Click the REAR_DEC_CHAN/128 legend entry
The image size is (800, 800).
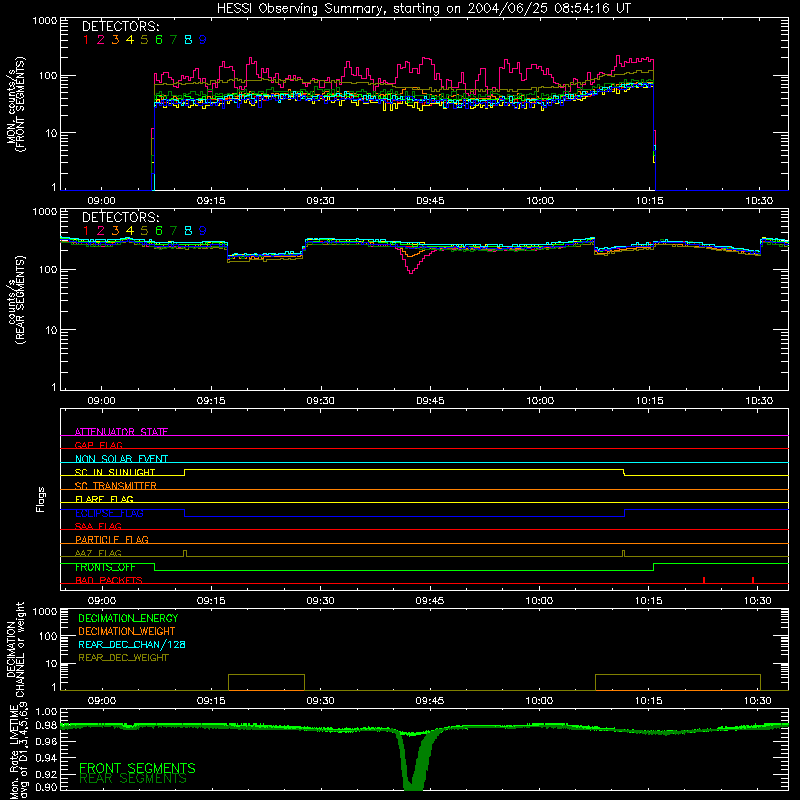(x=132, y=645)
